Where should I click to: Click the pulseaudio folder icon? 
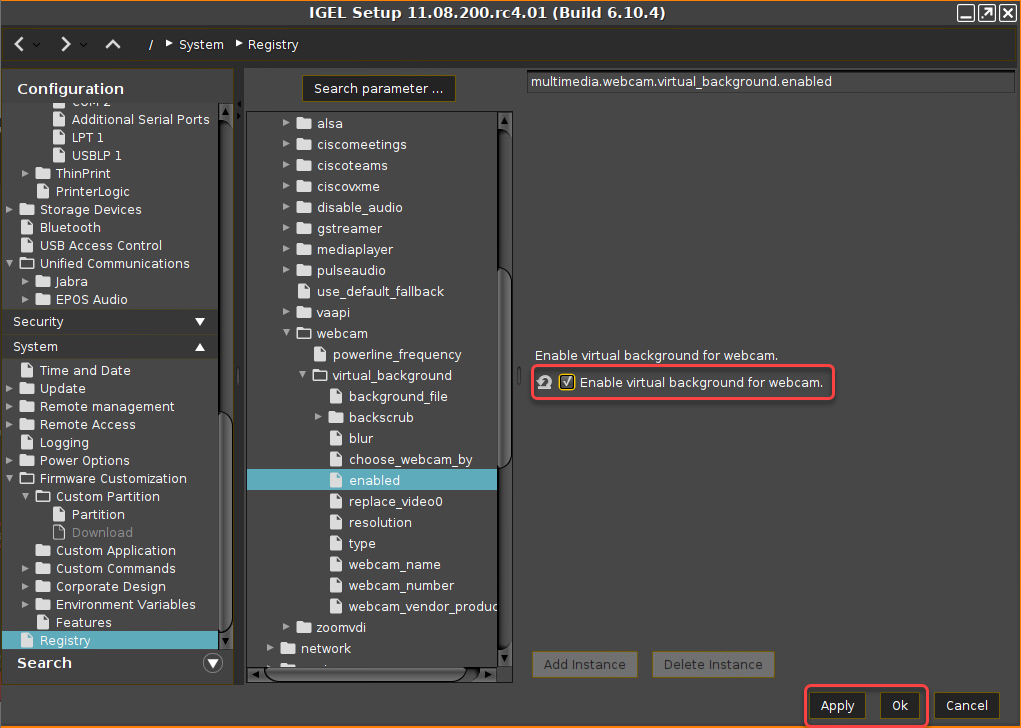304,271
